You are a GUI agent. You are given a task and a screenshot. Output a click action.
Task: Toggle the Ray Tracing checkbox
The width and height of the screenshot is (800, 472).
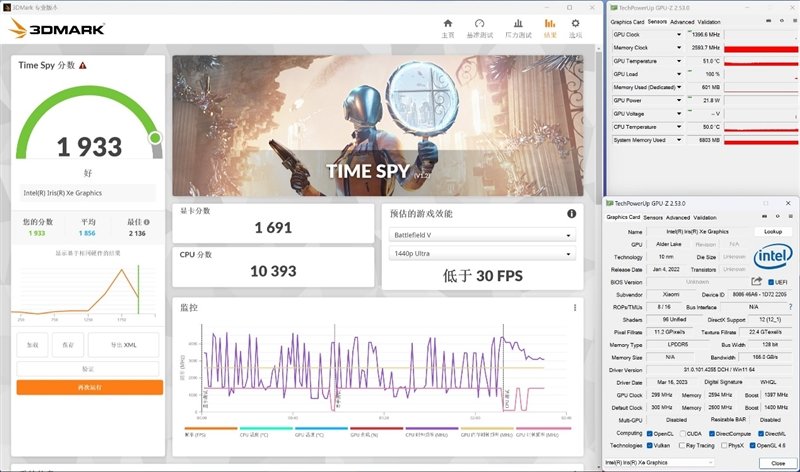(x=682, y=445)
